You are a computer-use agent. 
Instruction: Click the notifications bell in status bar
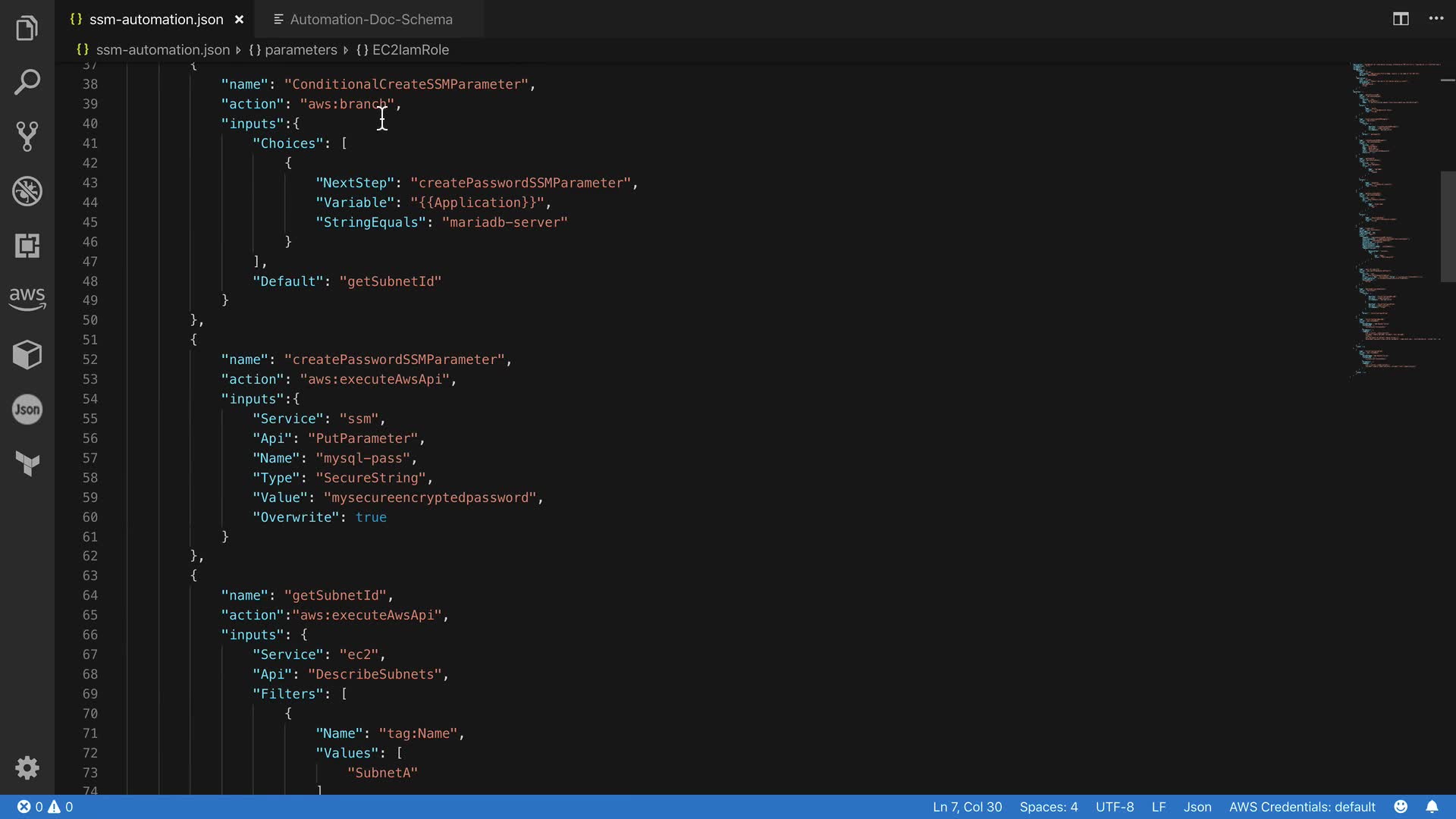click(x=1432, y=807)
